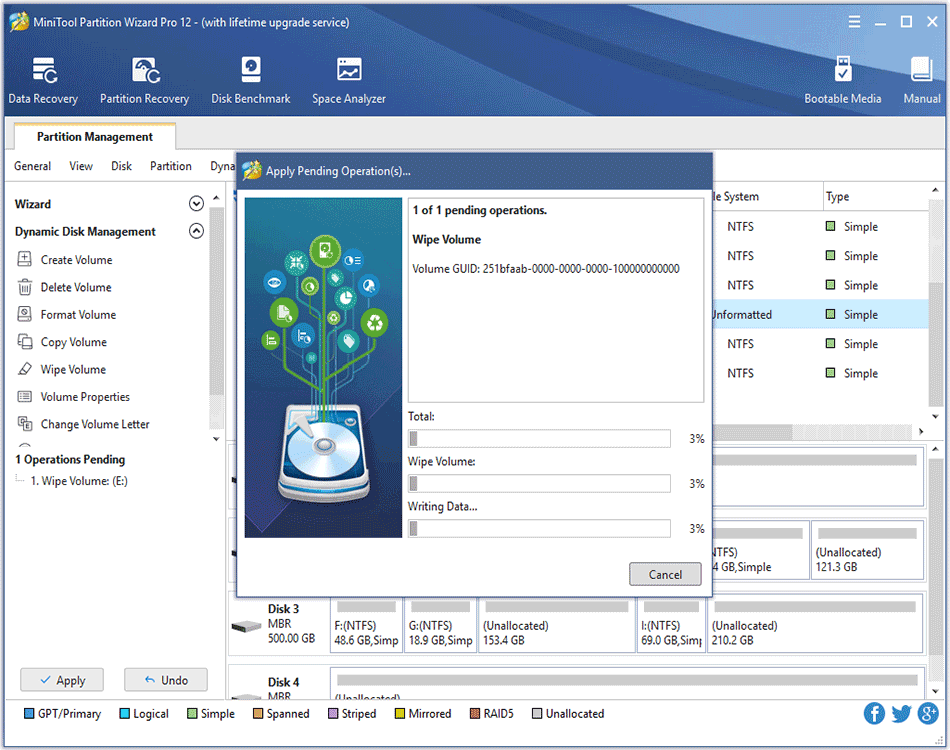Viewport: 950px width, 750px height.
Task: Open the hamburger menu in title bar
Action: [854, 22]
